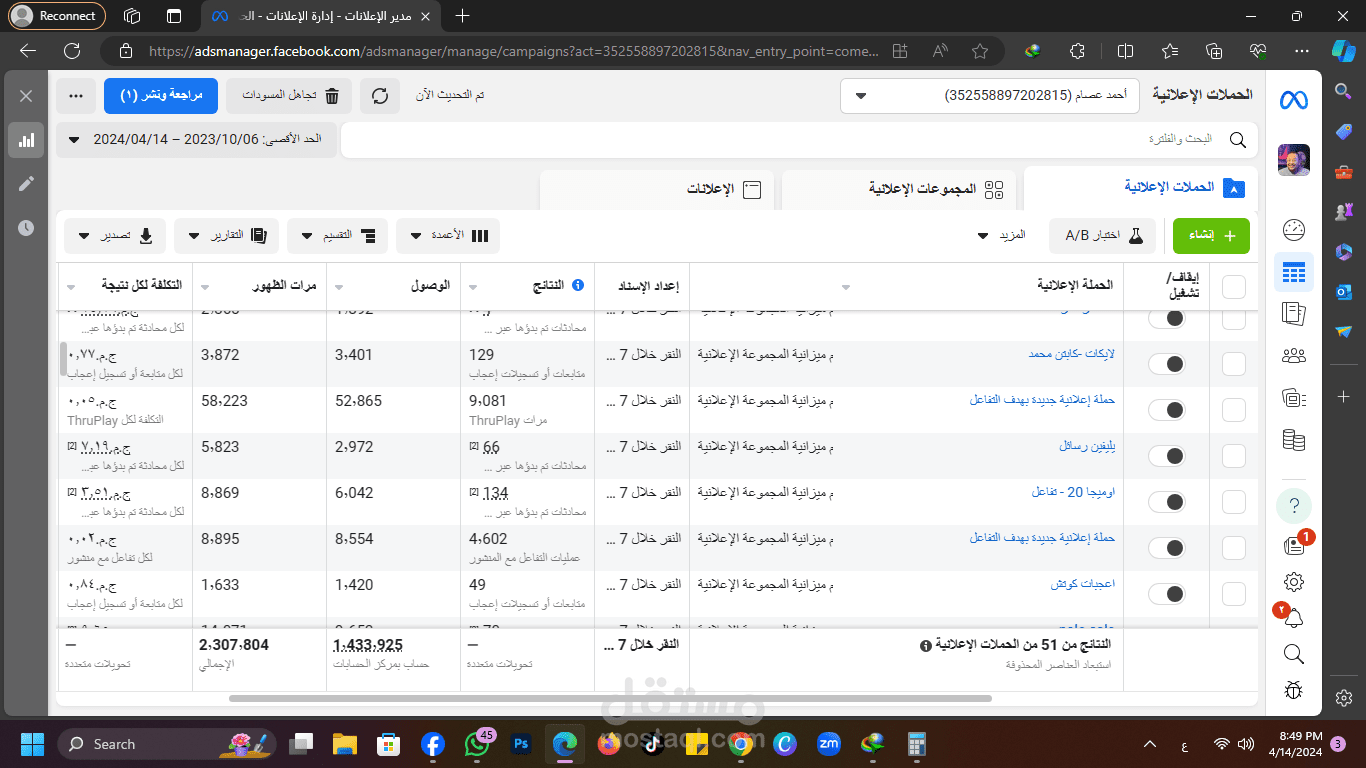Image resolution: width=1366 pixels, height=768 pixels.
Task: Click the Meta logo icon
Action: (x=1294, y=99)
